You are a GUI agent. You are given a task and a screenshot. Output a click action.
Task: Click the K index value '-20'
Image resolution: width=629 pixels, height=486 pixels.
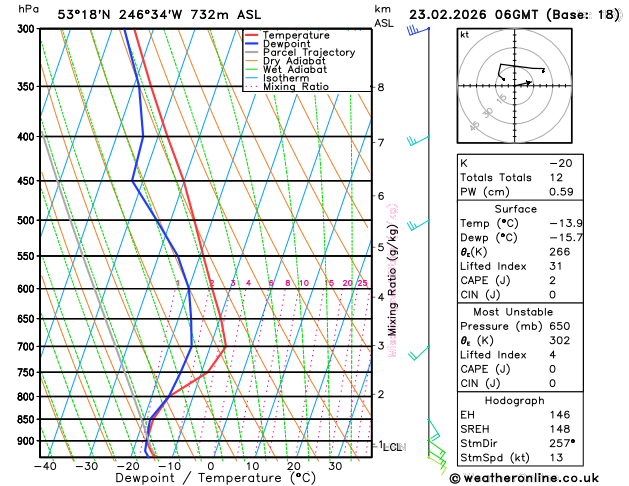(x=561, y=163)
